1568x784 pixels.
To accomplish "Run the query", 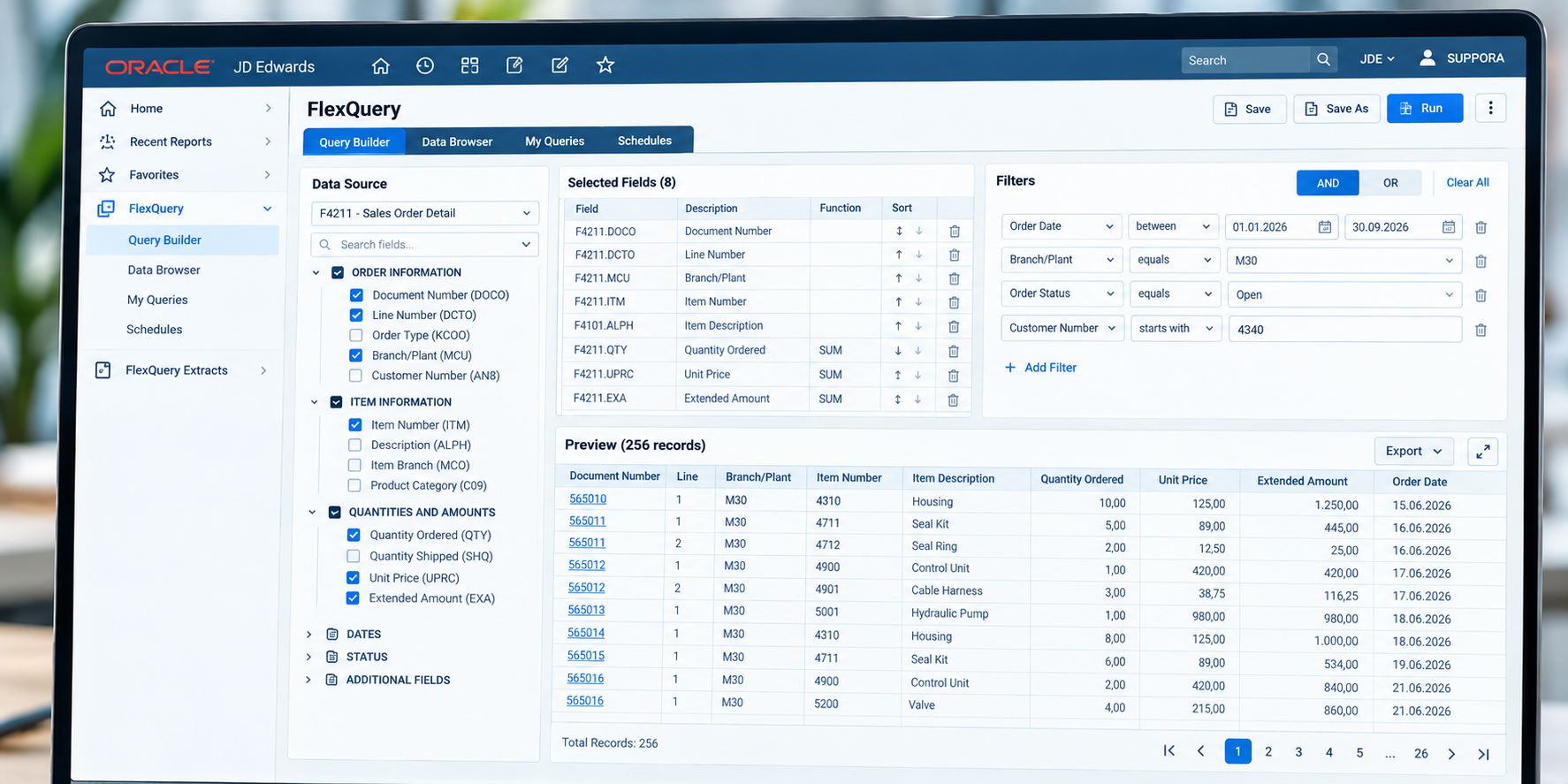I will tap(1424, 108).
